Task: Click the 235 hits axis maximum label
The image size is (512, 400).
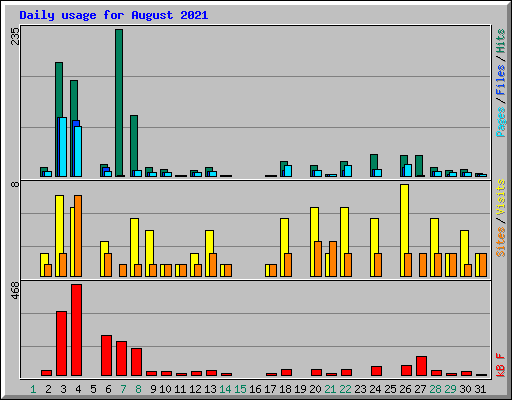Action: click(15, 36)
